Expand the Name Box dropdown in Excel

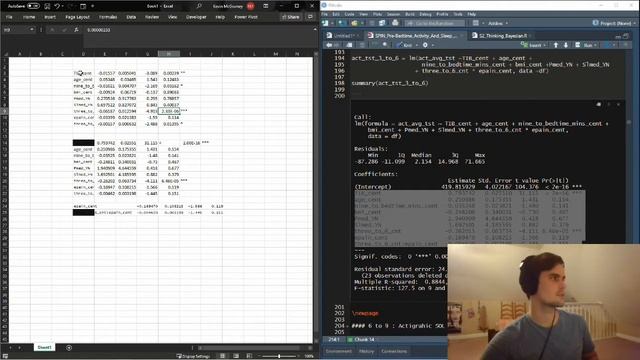pos(31,30)
